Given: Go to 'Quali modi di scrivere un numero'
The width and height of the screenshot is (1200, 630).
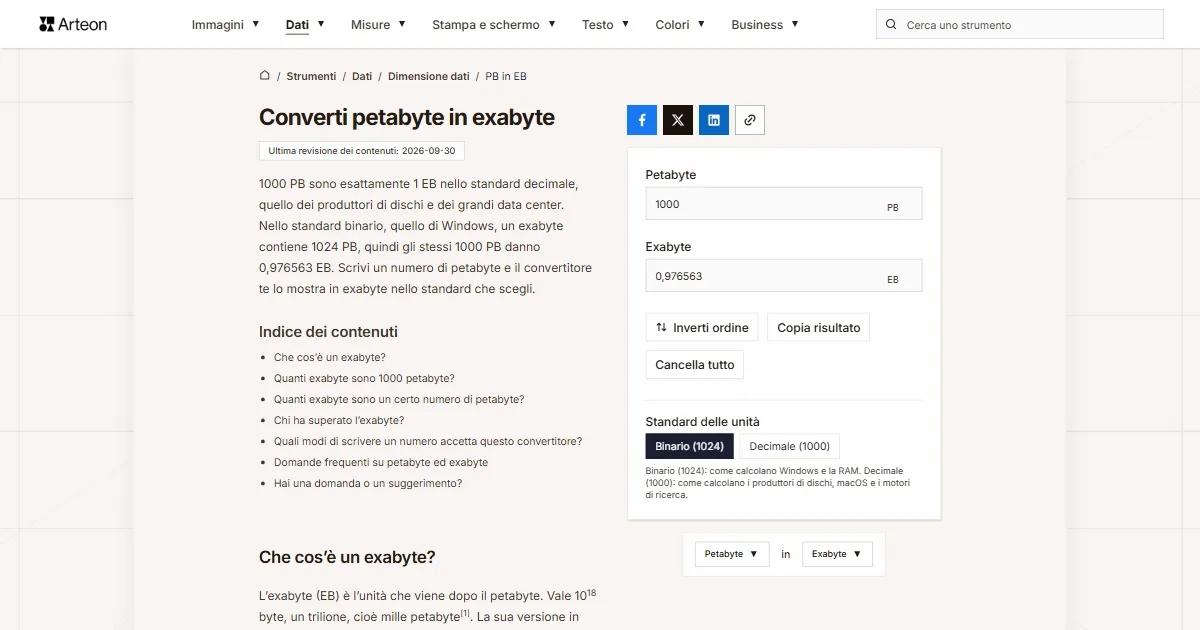Looking at the screenshot, I should coord(428,441).
